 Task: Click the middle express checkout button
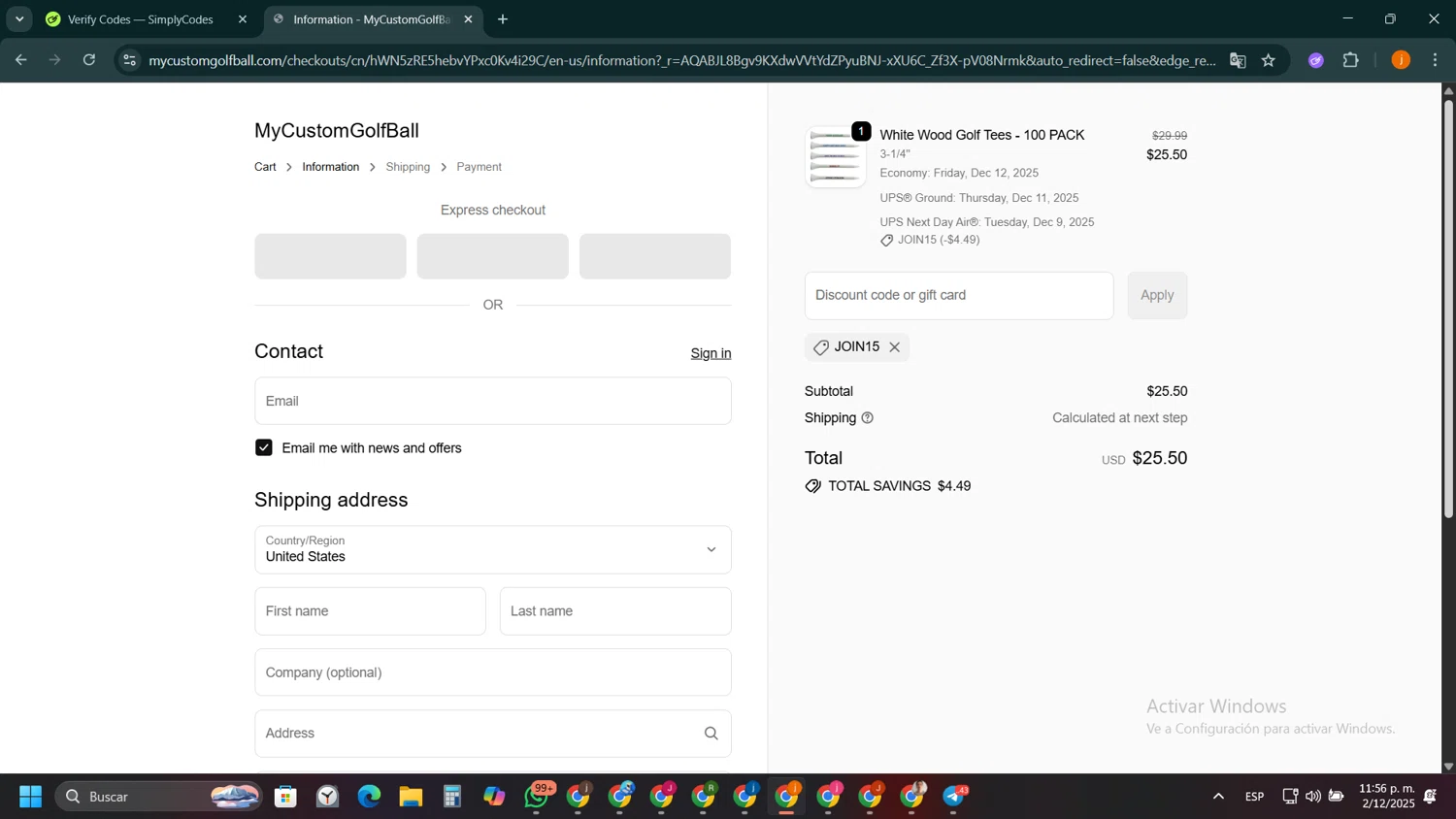493,256
